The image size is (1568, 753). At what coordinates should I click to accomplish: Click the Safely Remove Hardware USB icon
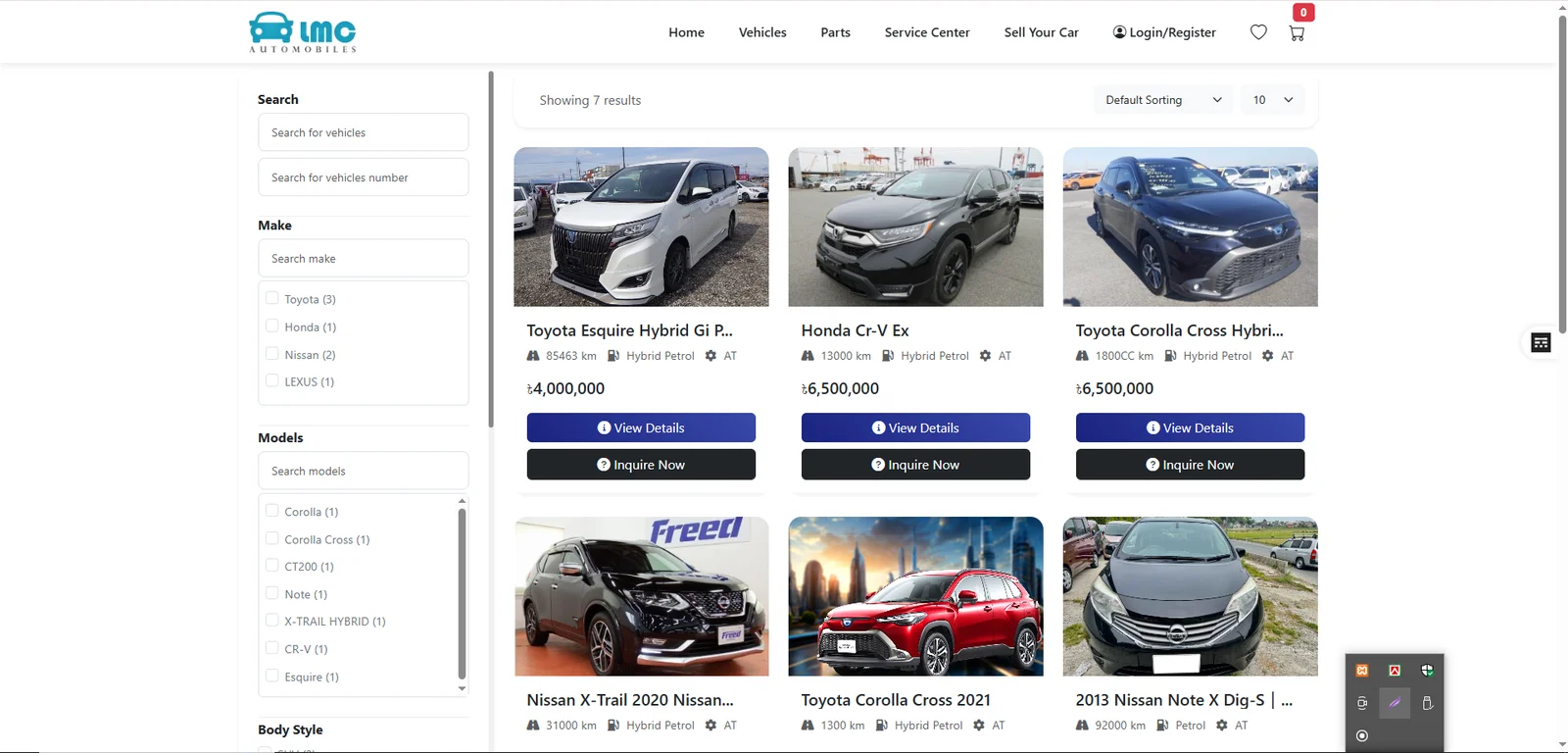(x=1427, y=703)
